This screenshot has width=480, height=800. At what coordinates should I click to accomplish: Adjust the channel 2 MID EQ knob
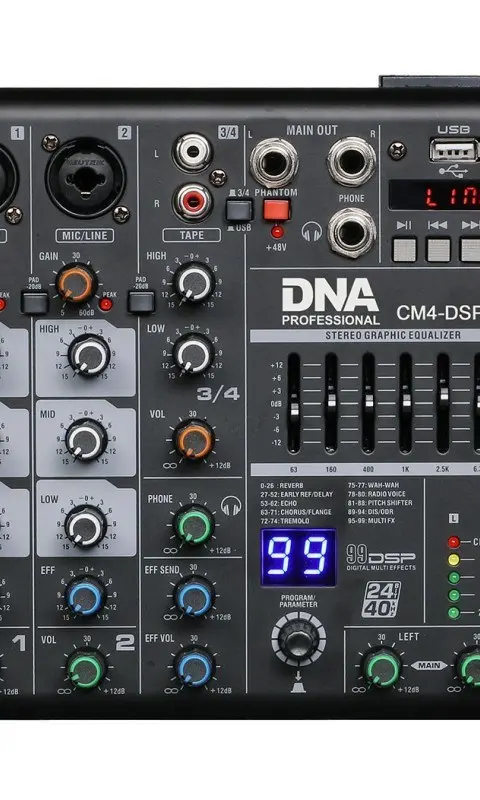(x=86, y=440)
